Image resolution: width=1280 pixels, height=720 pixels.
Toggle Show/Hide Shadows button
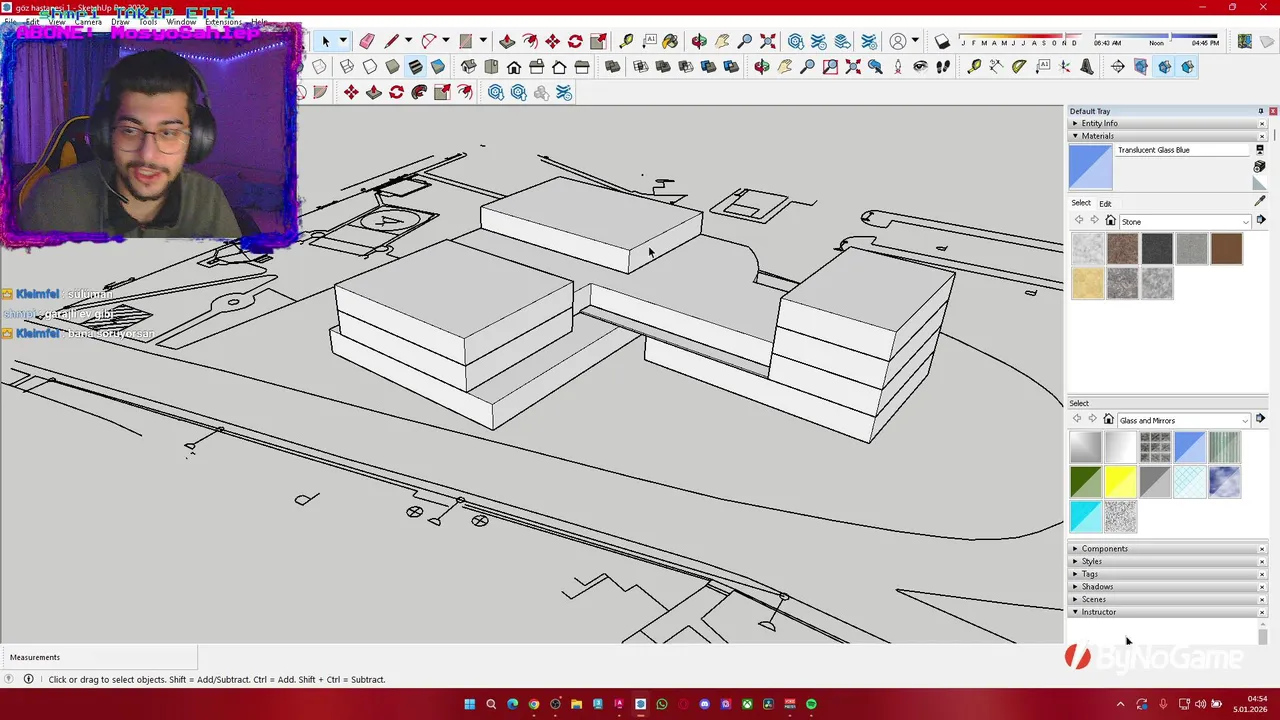pos(942,41)
